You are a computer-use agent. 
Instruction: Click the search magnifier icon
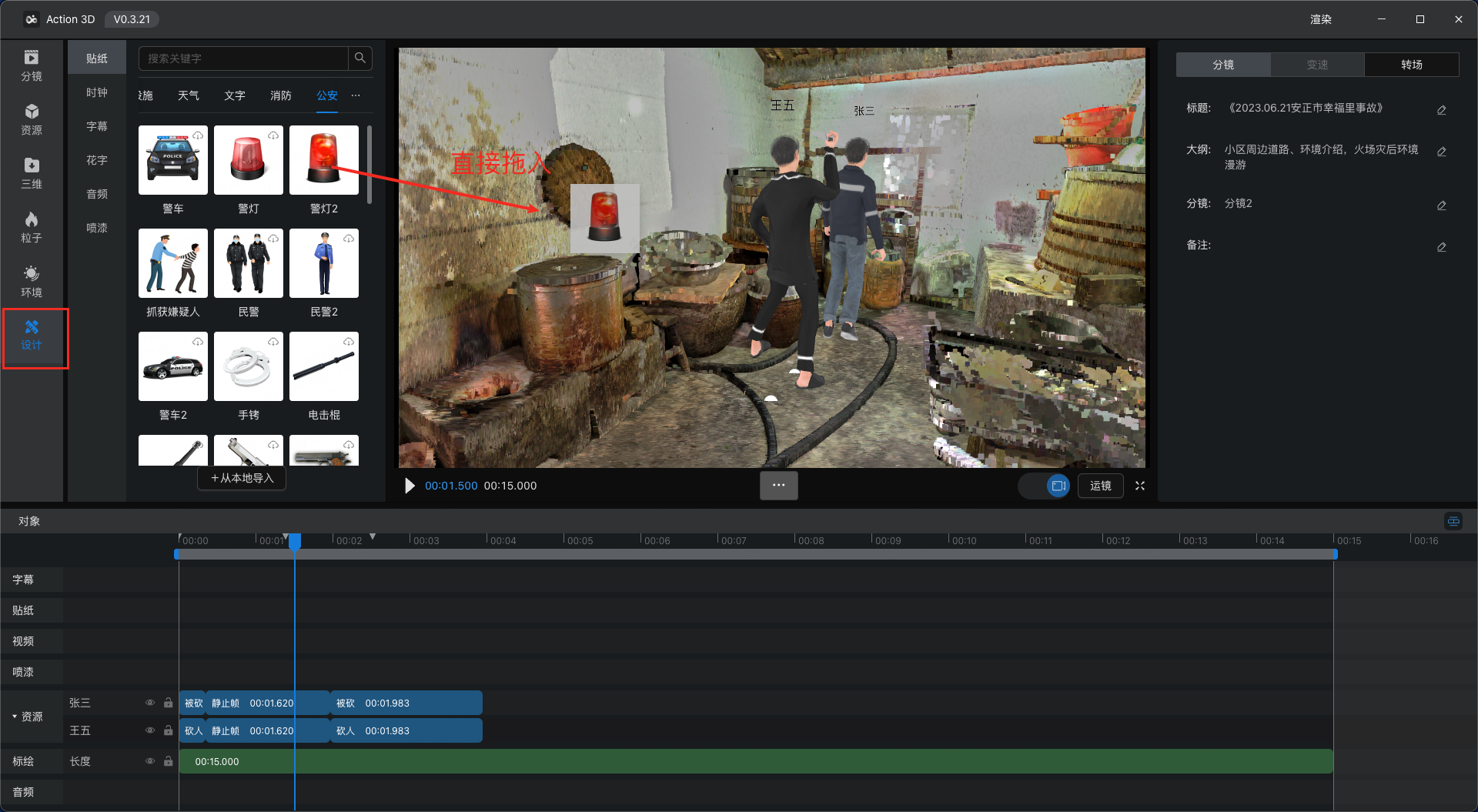point(359,58)
